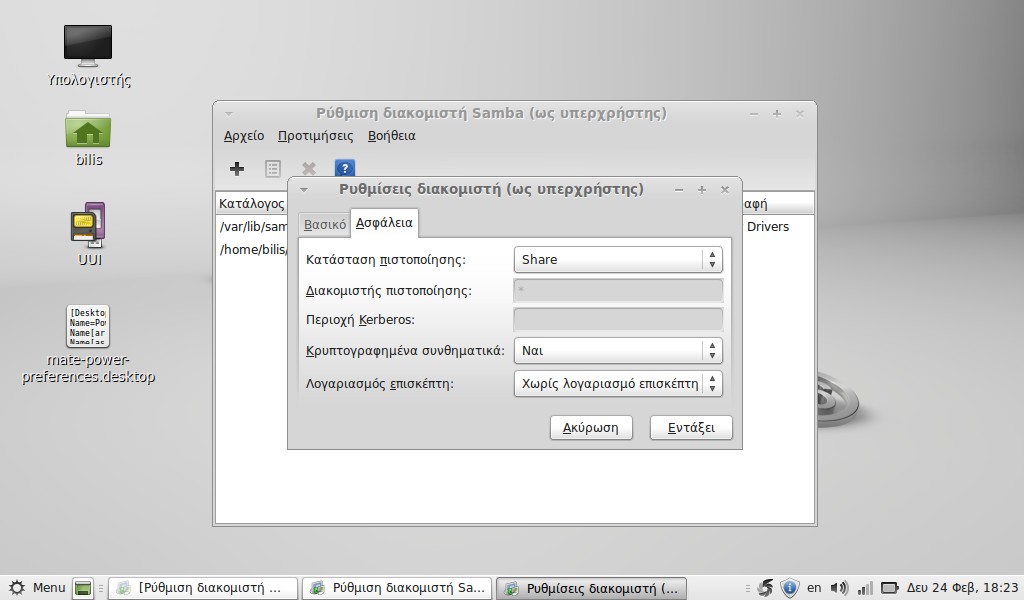Image resolution: width=1024 pixels, height=600 pixels.
Task: Open the Αρχείο menu
Action: [244, 136]
